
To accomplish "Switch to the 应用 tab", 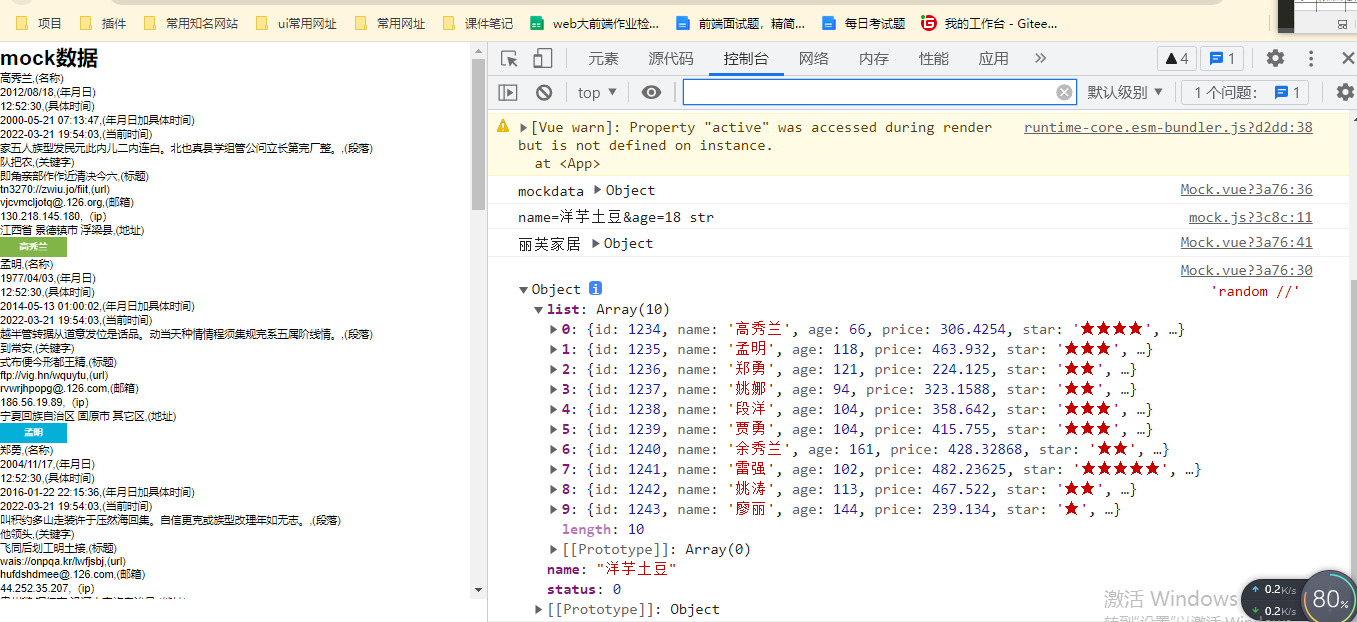I will click(993, 59).
